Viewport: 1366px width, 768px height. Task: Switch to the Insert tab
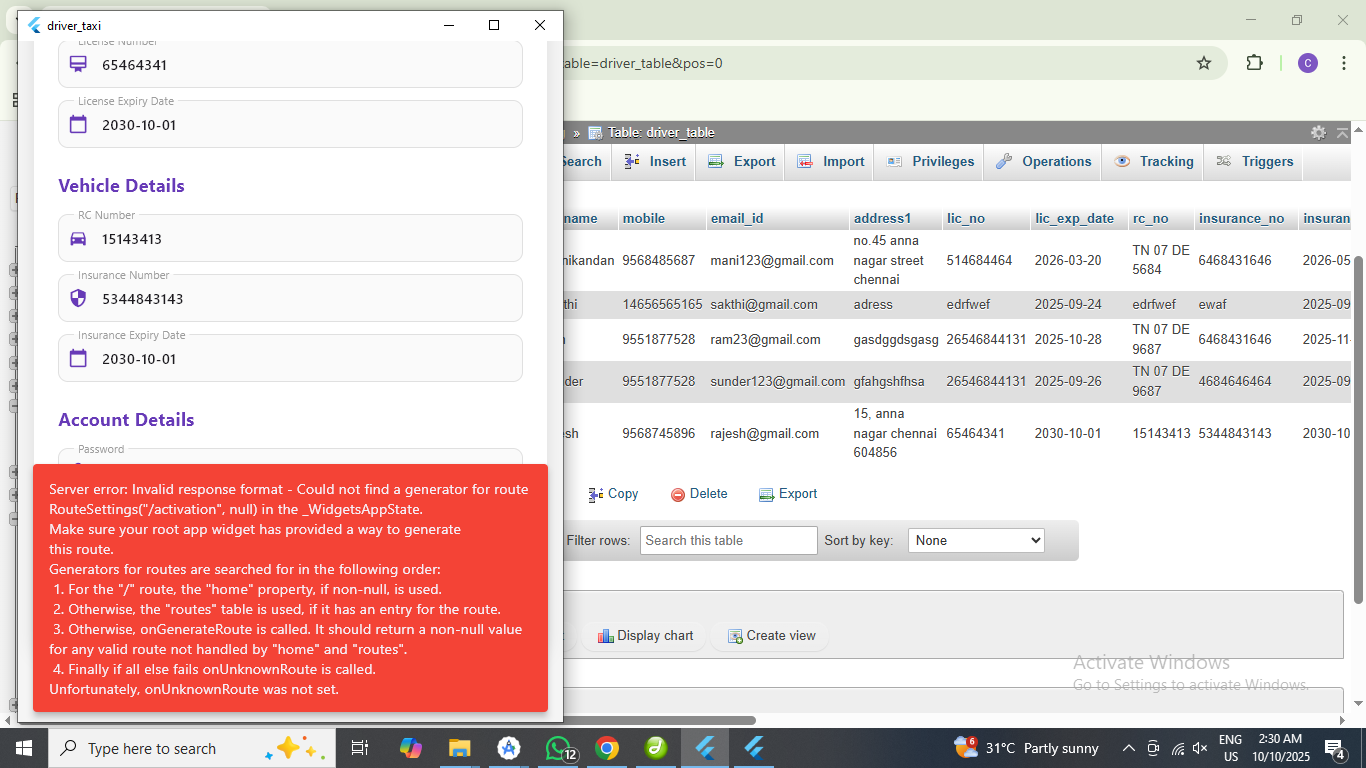tap(655, 161)
